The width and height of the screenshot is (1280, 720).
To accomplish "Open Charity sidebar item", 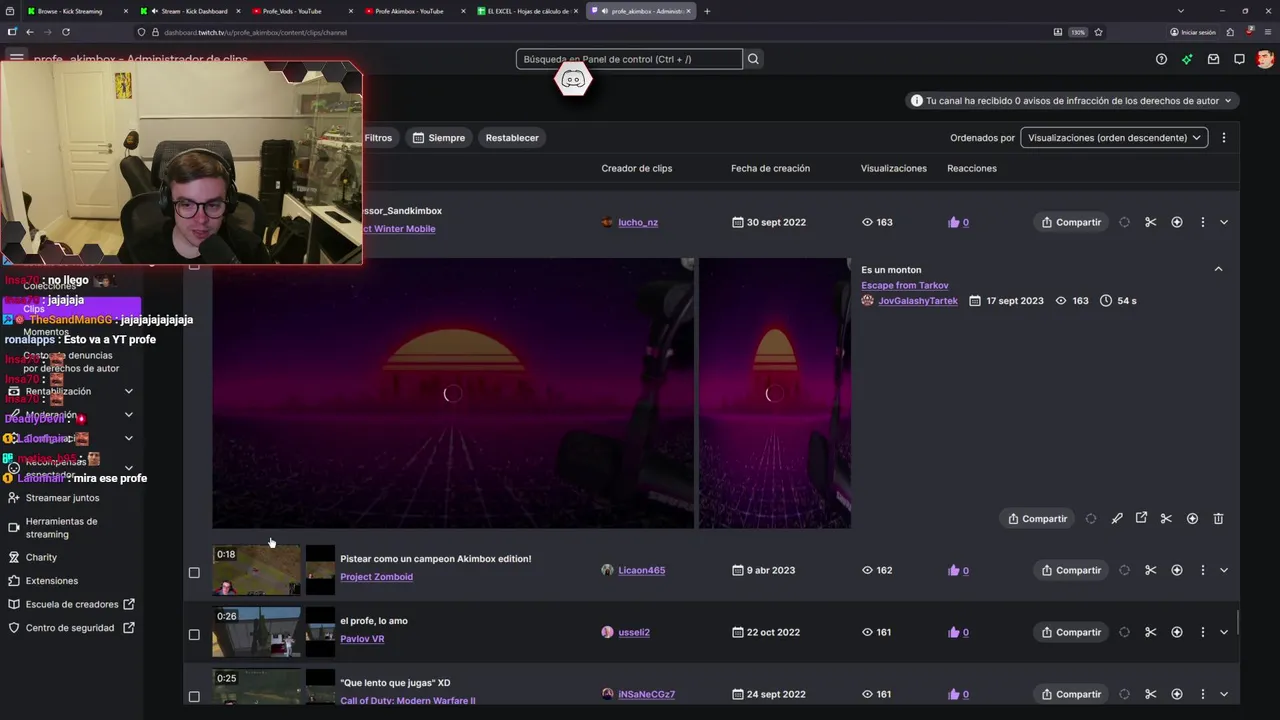I will point(41,557).
